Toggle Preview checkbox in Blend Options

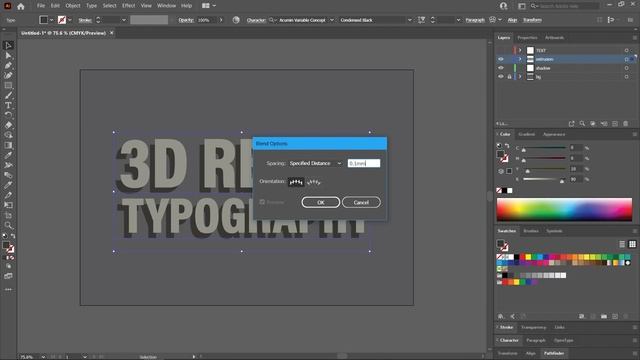pos(262,202)
